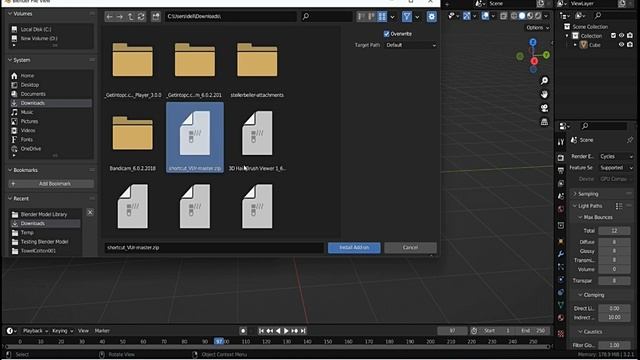The image size is (640, 360).
Task: Hide Collection with eye icon in outliner
Action: click(621, 36)
